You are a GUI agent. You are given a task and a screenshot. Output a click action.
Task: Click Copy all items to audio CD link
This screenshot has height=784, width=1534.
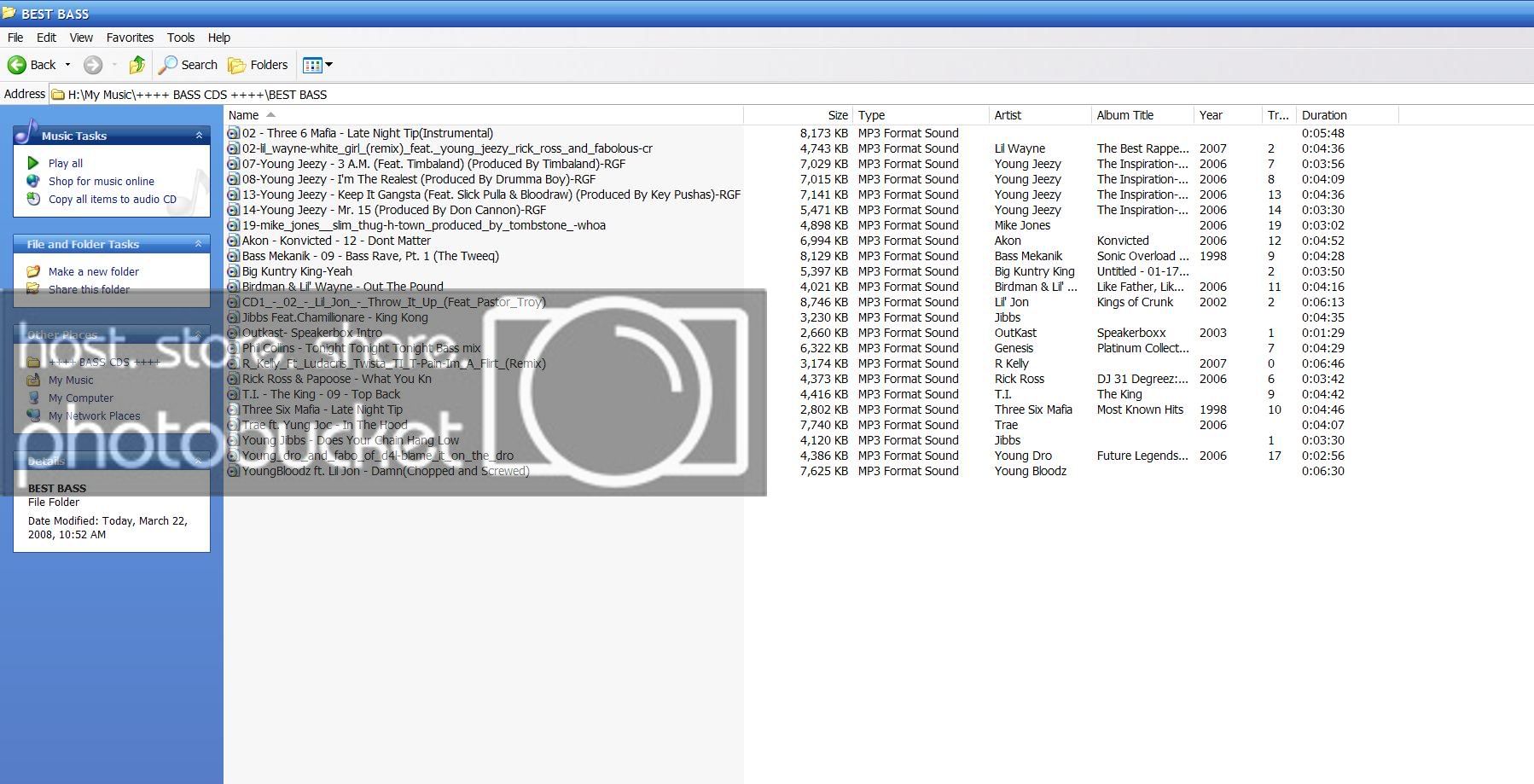tap(113, 199)
